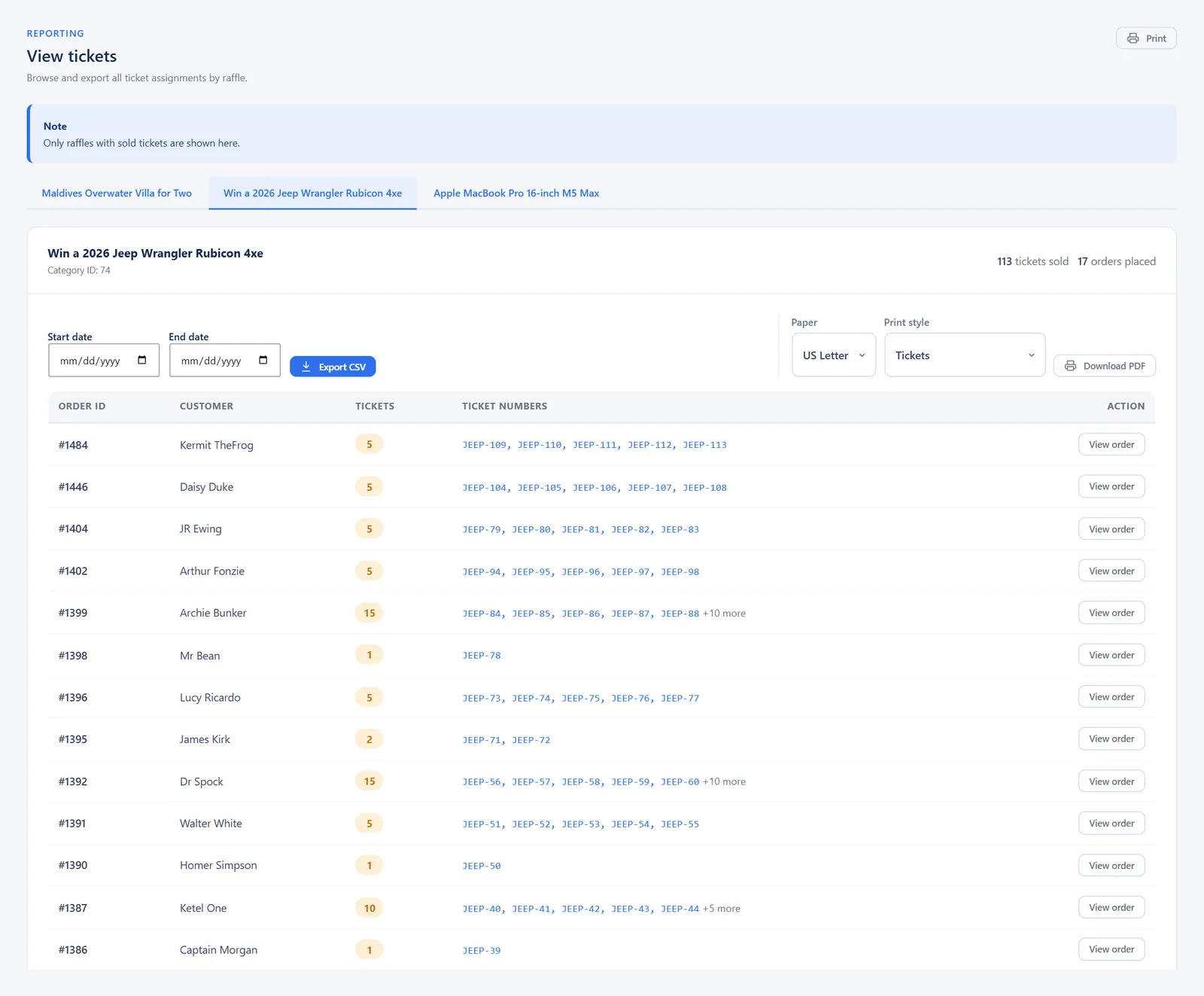
Task: Click the 17 orders placed summary
Action: click(1117, 261)
